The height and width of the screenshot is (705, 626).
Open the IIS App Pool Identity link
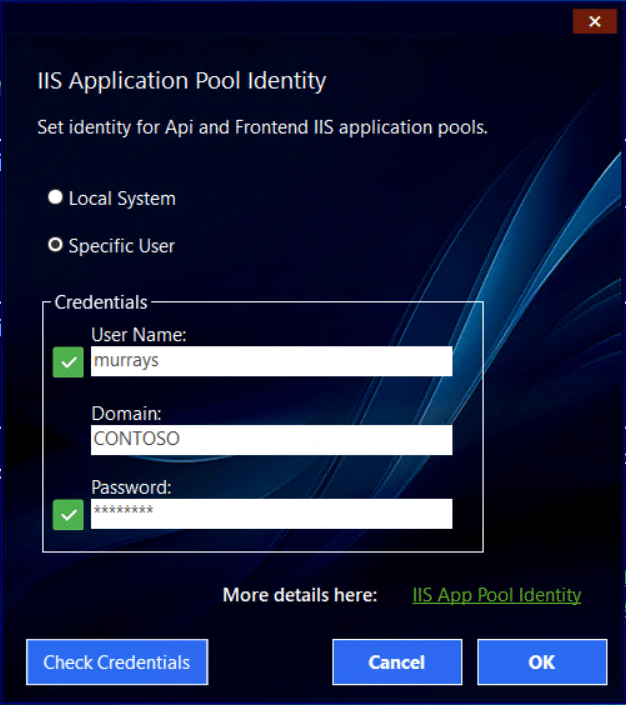point(496,595)
